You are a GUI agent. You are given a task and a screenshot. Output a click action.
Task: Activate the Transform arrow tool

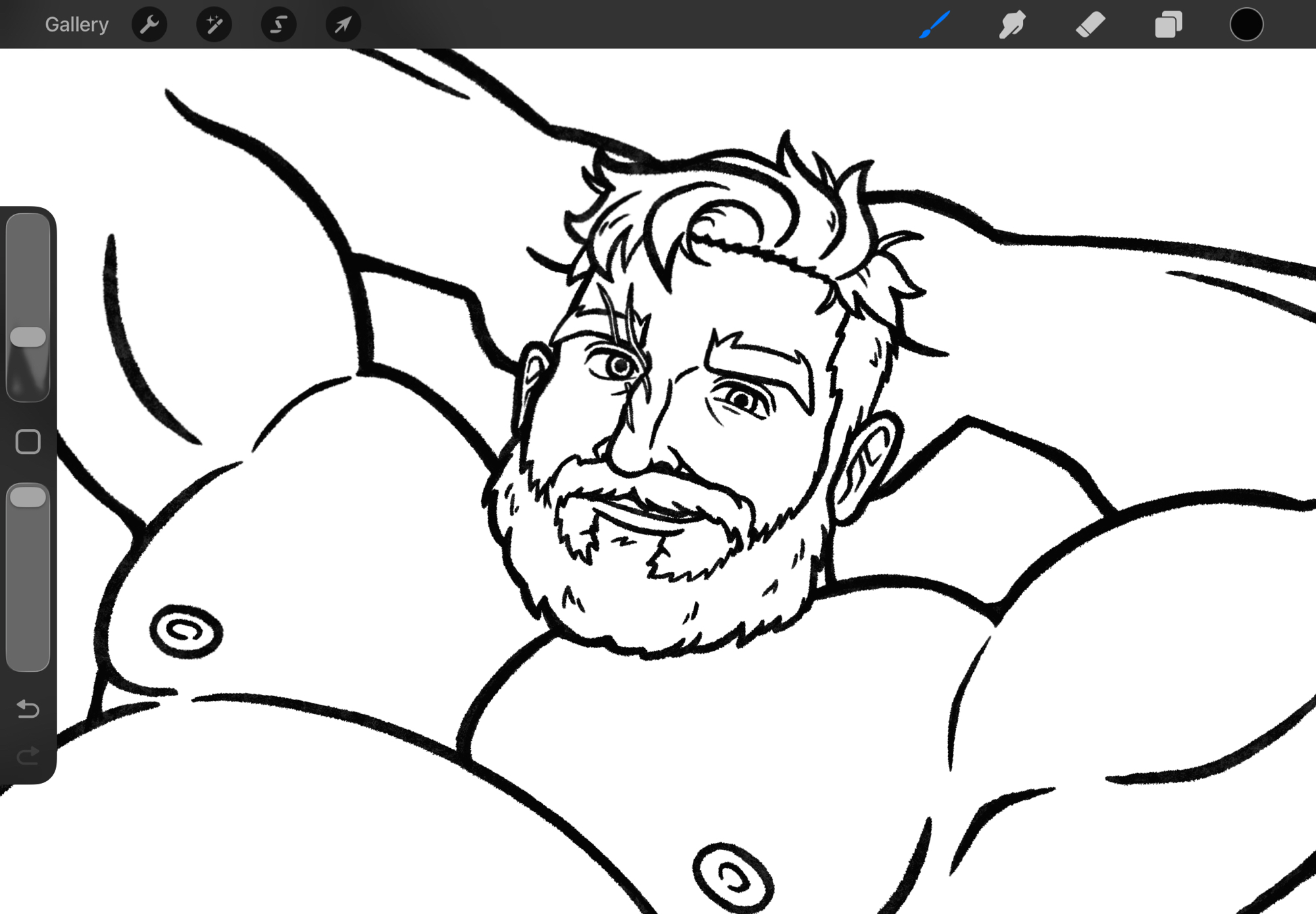point(343,25)
